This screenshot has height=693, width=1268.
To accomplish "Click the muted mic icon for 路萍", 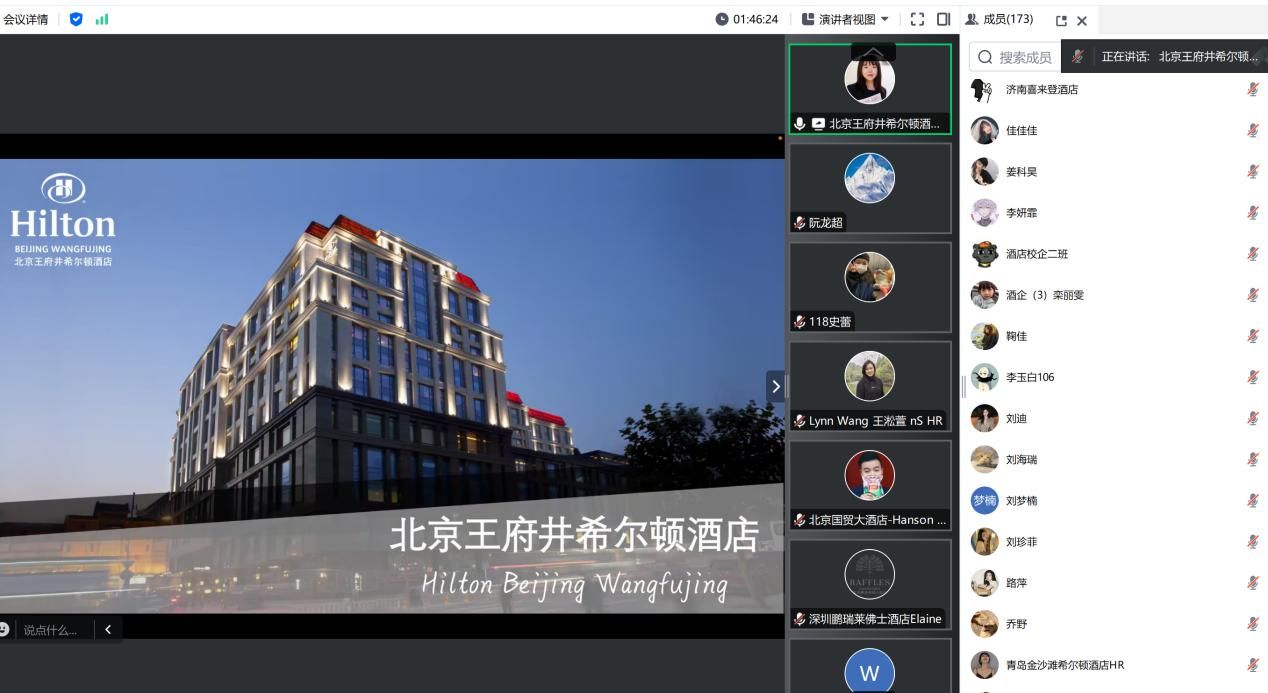I will click(1252, 582).
